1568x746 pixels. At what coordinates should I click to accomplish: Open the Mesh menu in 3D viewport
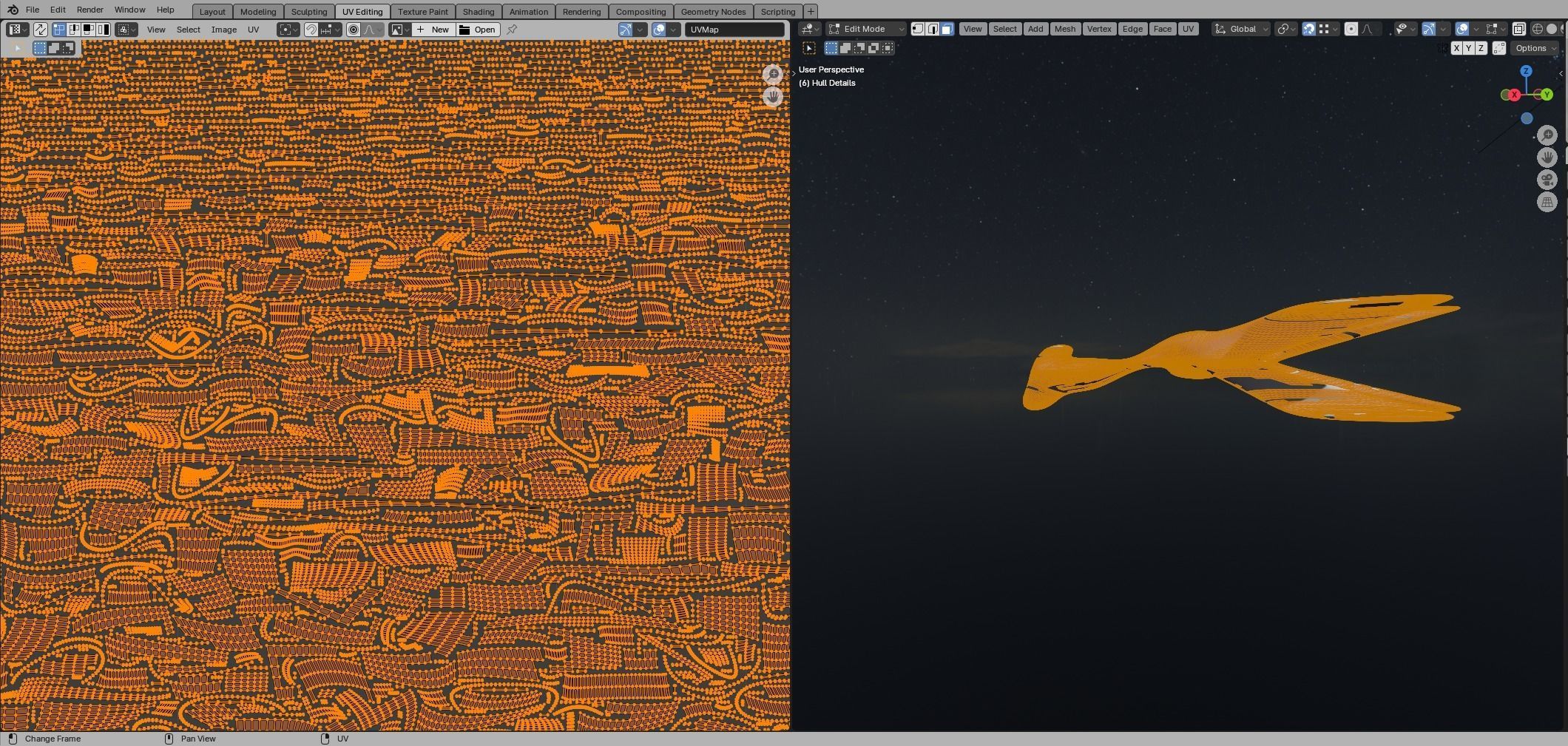click(1064, 29)
